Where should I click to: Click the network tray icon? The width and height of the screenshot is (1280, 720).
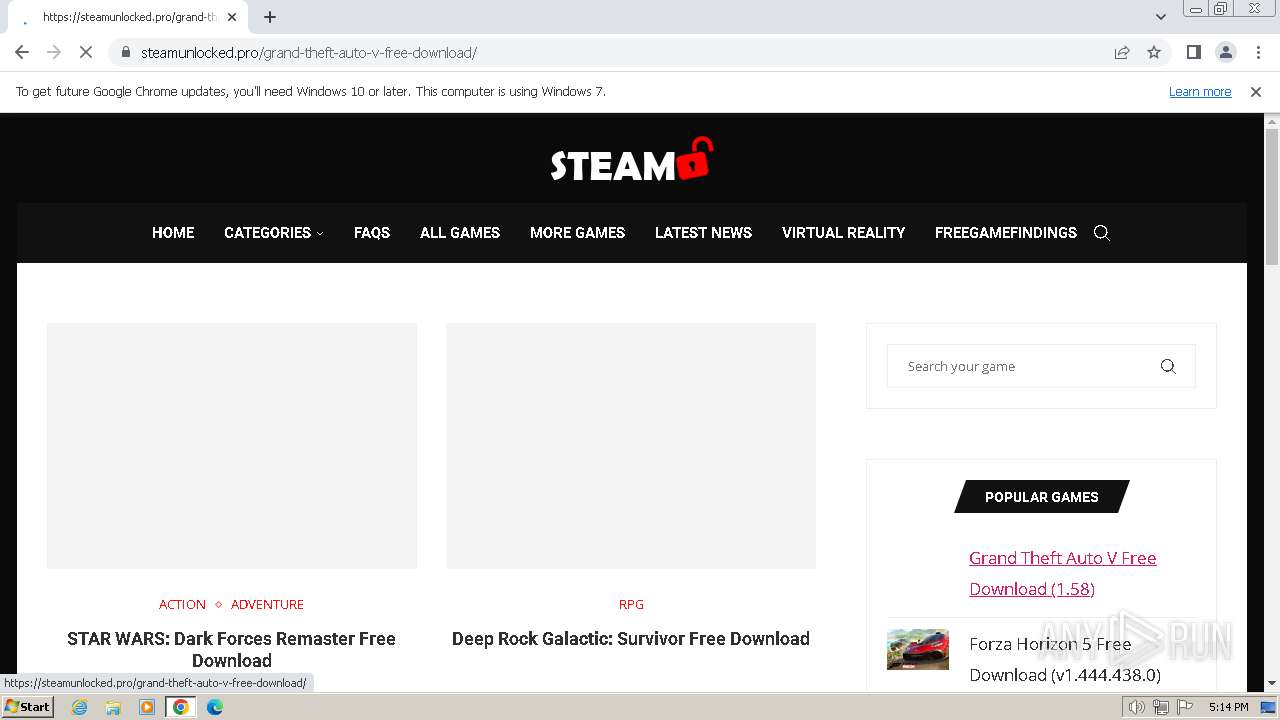(1161, 707)
